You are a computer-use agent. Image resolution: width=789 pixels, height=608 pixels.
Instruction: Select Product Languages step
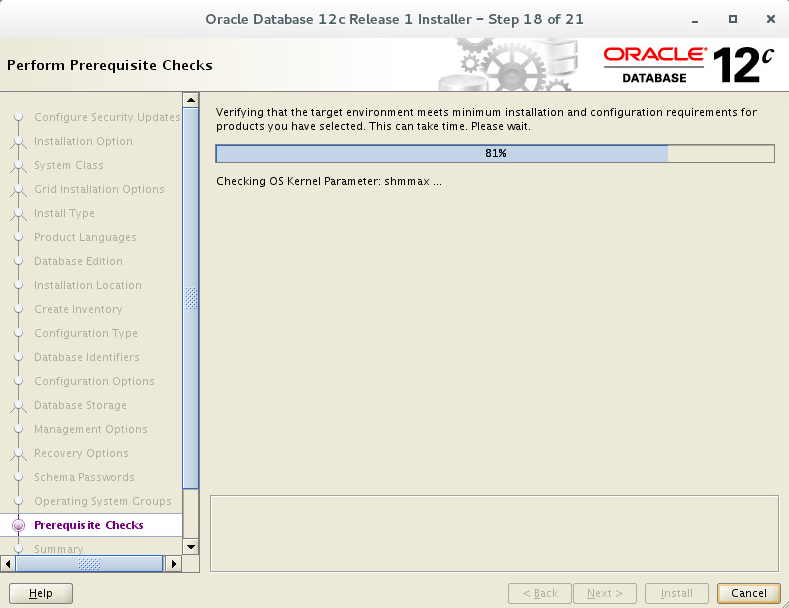(x=85, y=237)
